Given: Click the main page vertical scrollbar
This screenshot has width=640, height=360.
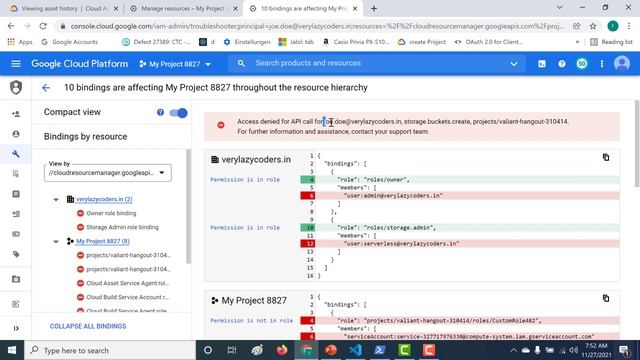Looking at the screenshot, I should click(x=637, y=143).
